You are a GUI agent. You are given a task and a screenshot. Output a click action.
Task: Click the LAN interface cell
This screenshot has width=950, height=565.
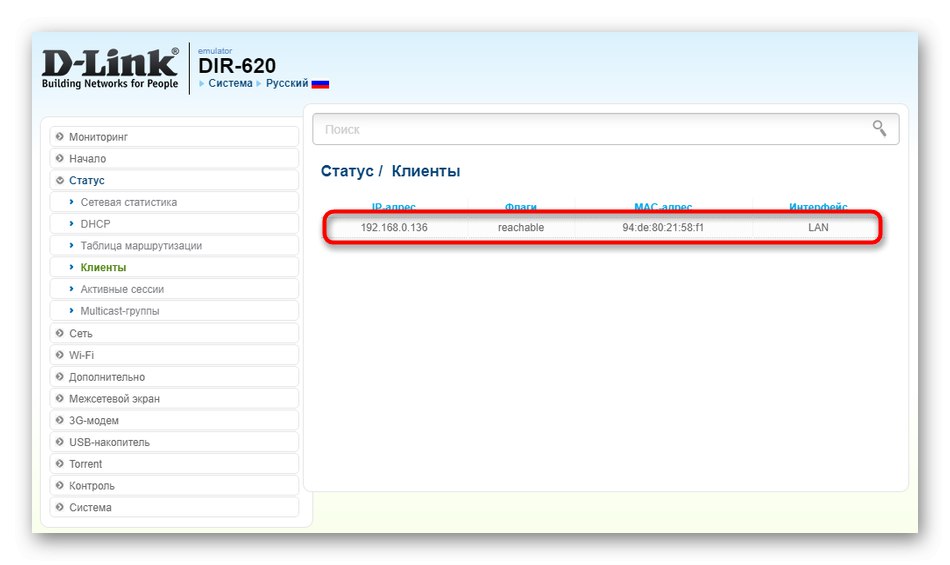click(818, 228)
